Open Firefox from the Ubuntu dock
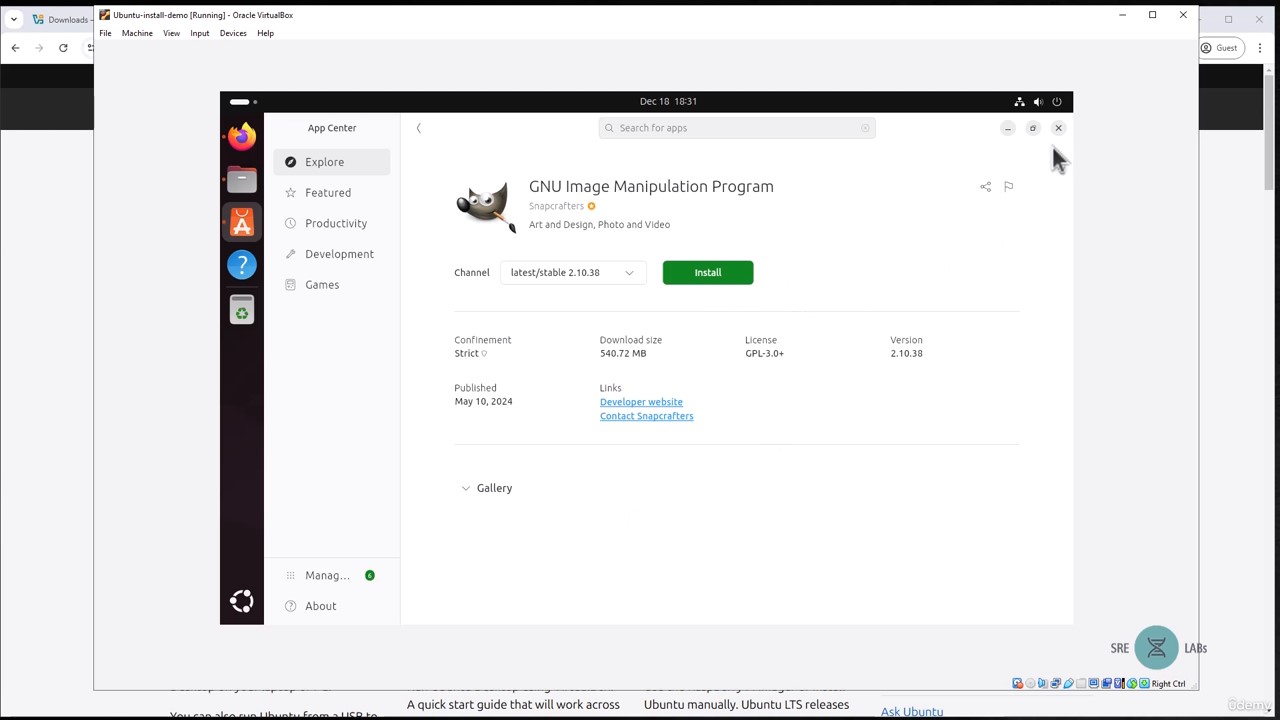Image resolution: width=1280 pixels, height=720 pixels. [x=242, y=136]
